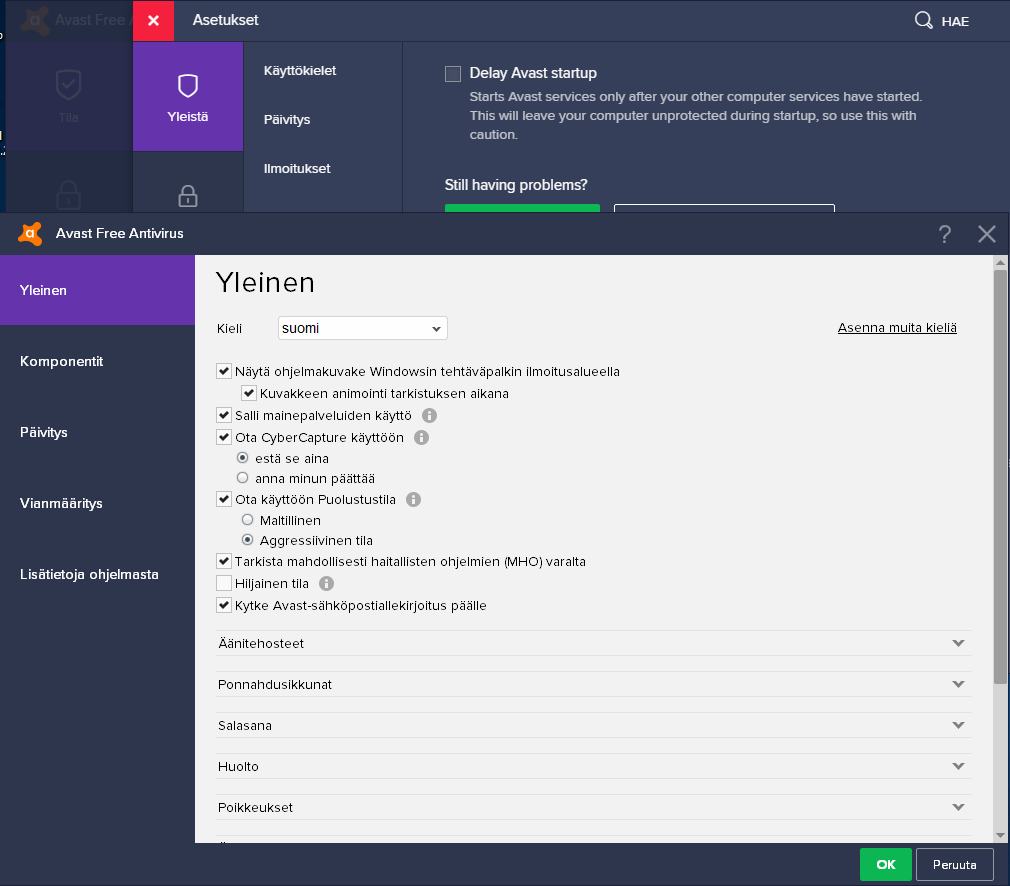
Task: Click the scrollbar down arrow in settings
Action: point(1000,836)
